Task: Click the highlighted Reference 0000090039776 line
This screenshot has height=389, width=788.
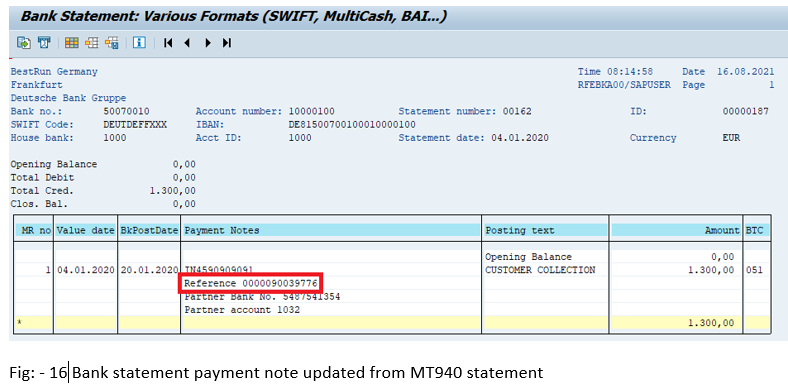Action: [251, 283]
